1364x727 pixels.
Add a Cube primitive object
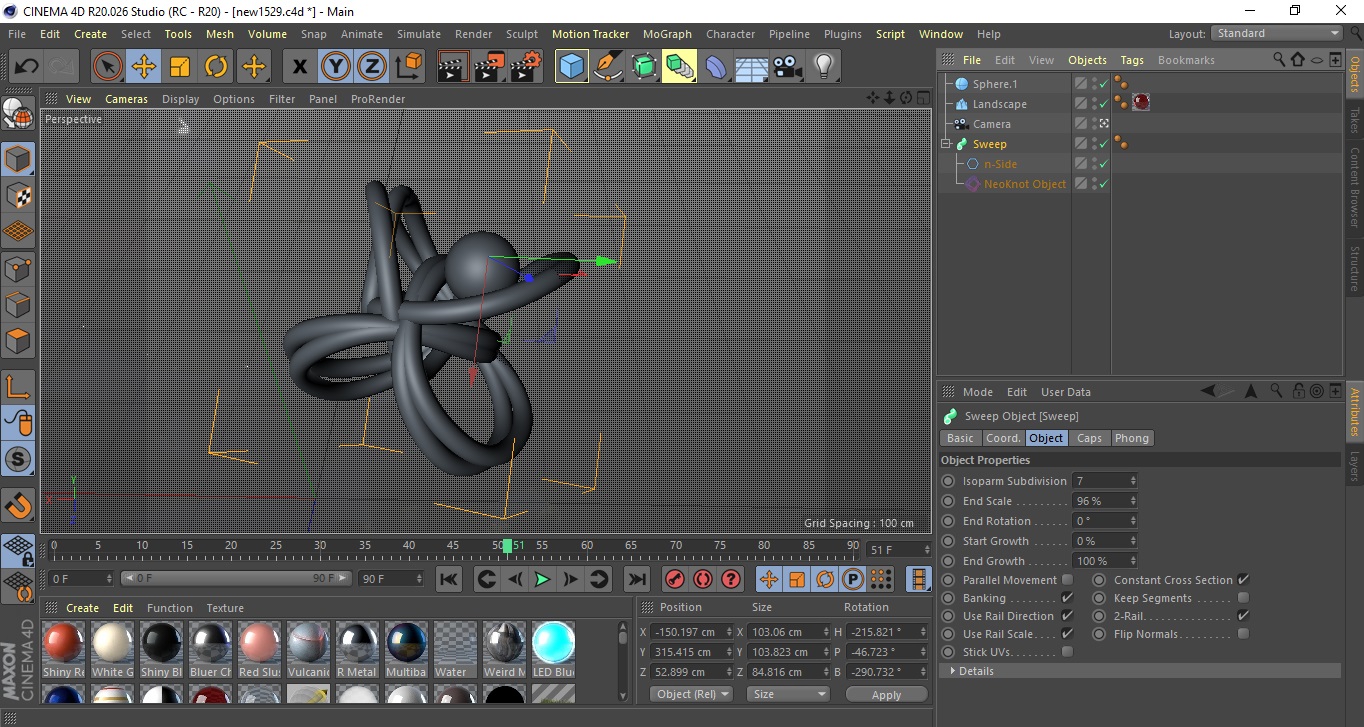(x=571, y=67)
